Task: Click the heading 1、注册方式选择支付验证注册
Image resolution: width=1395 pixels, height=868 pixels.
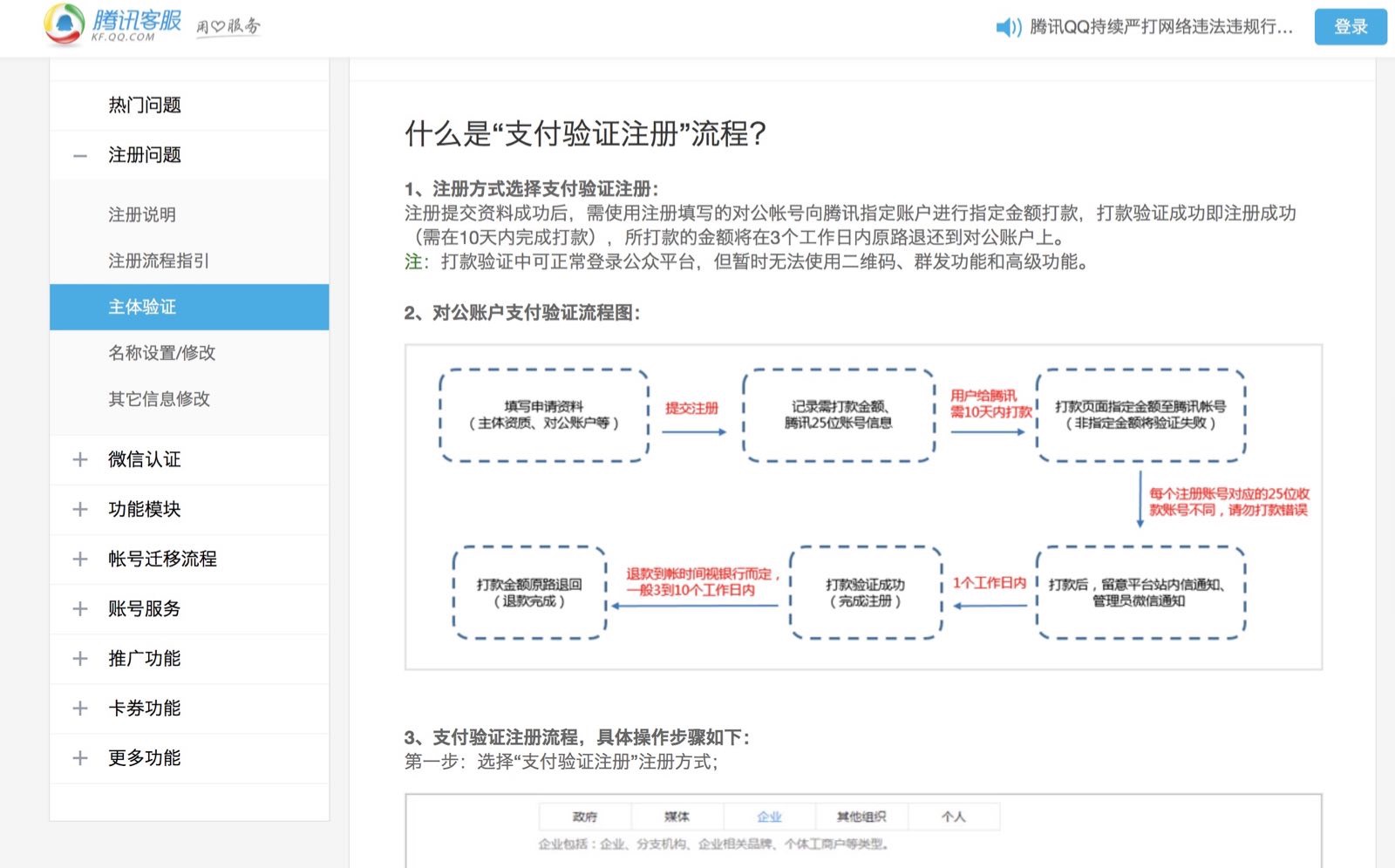Action: (532, 188)
